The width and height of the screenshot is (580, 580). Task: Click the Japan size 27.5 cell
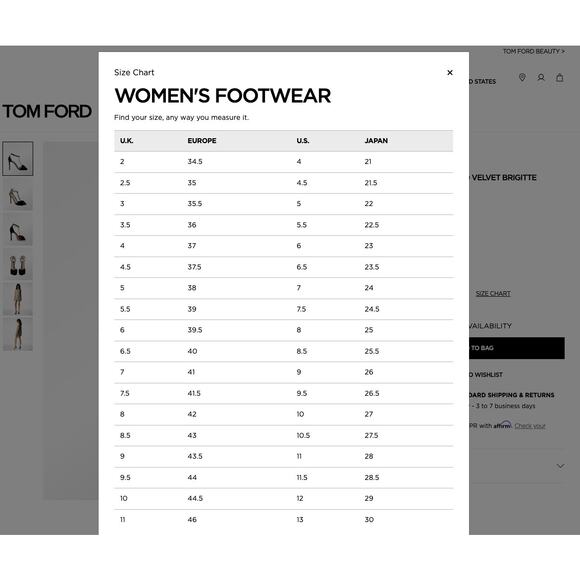[371, 435]
